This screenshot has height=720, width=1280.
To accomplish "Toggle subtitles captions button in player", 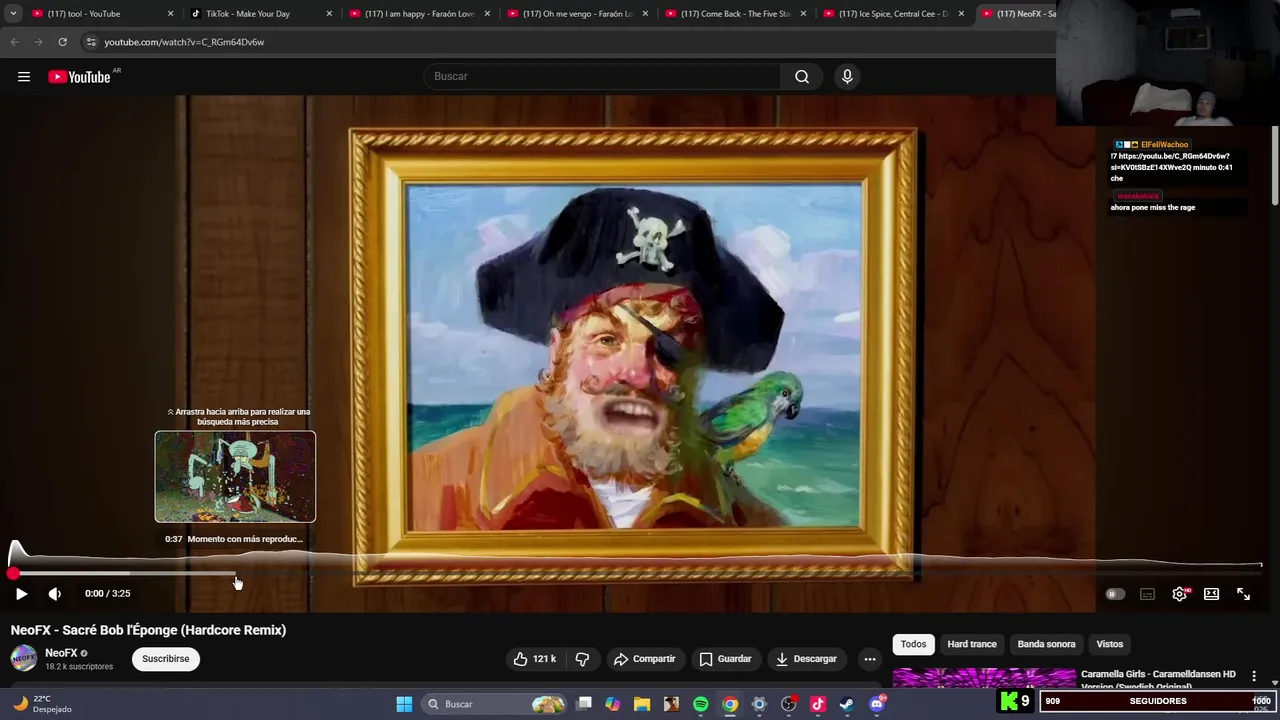I will click(1148, 594).
